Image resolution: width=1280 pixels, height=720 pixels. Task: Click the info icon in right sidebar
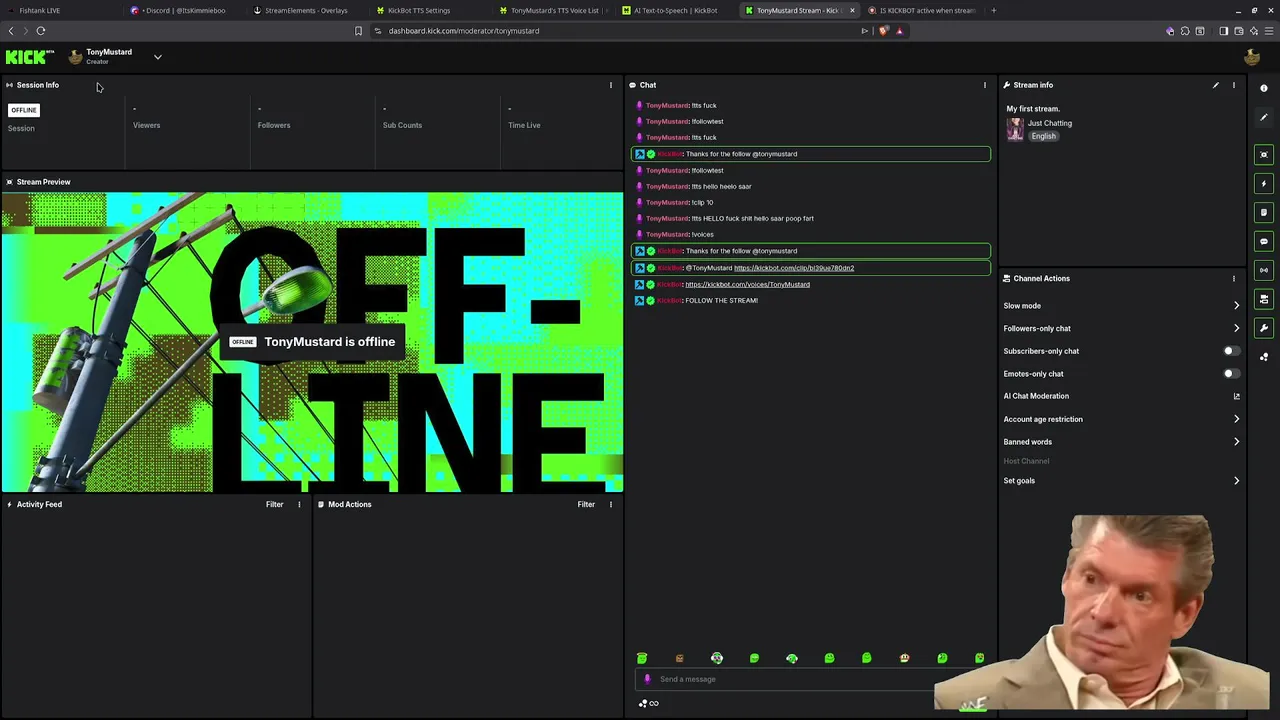pos(1264,88)
